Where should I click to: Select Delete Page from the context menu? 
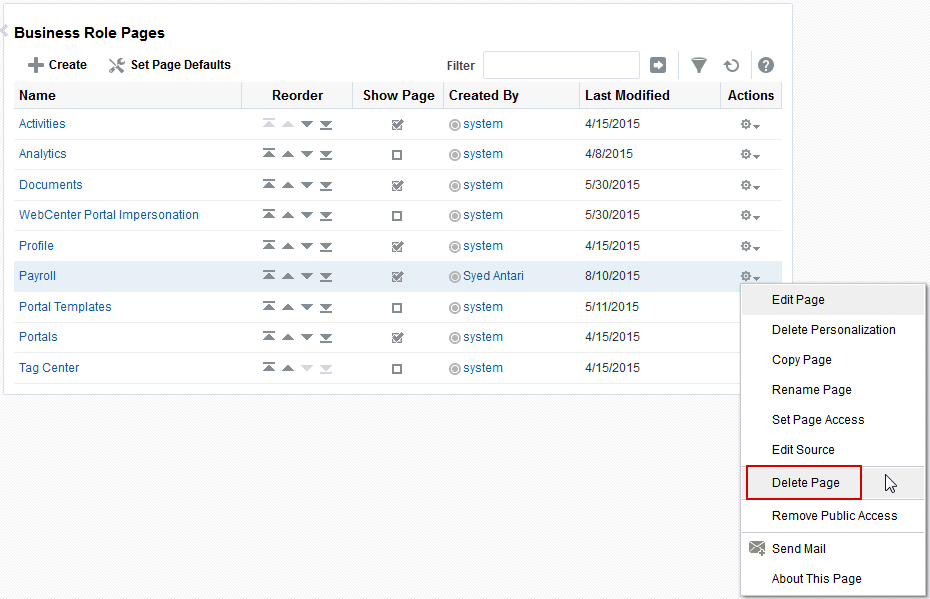pos(803,482)
